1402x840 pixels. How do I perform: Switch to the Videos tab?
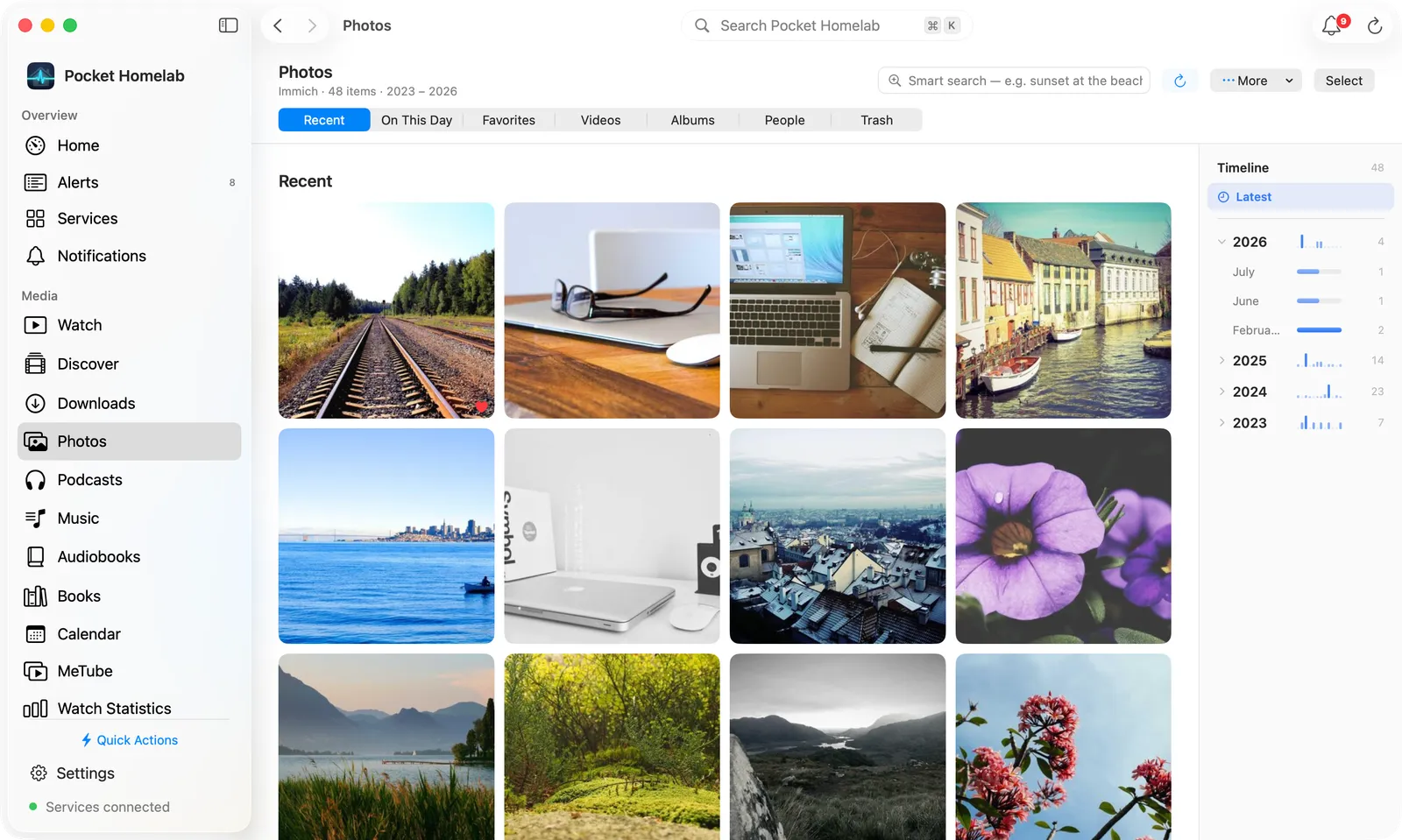pos(600,120)
